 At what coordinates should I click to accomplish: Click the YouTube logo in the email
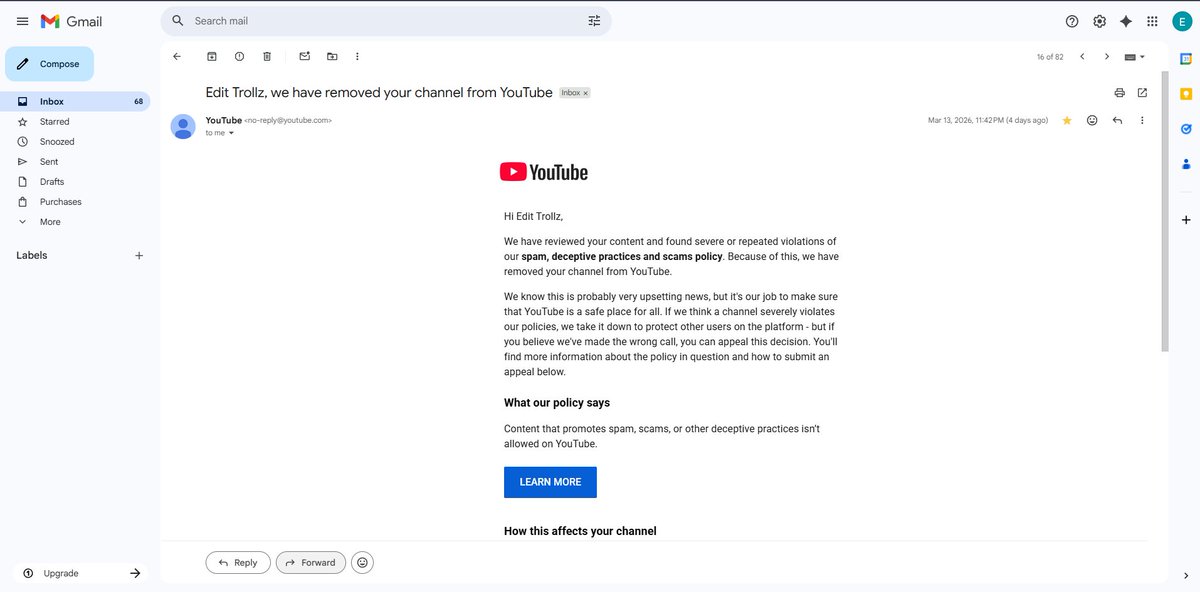(544, 172)
